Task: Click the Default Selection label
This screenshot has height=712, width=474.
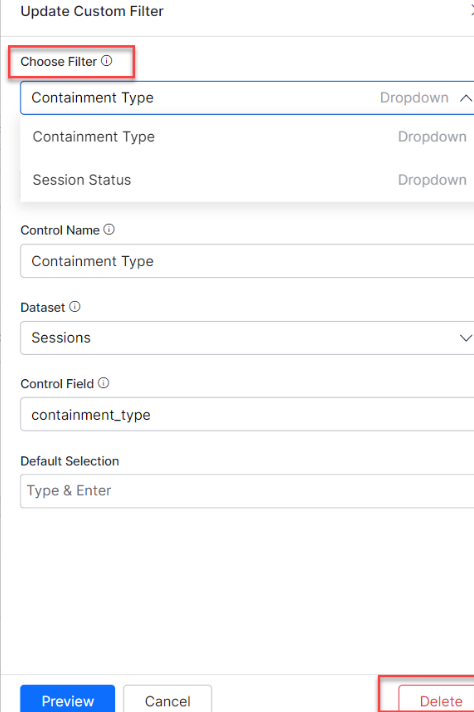Action: coord(70,461)
